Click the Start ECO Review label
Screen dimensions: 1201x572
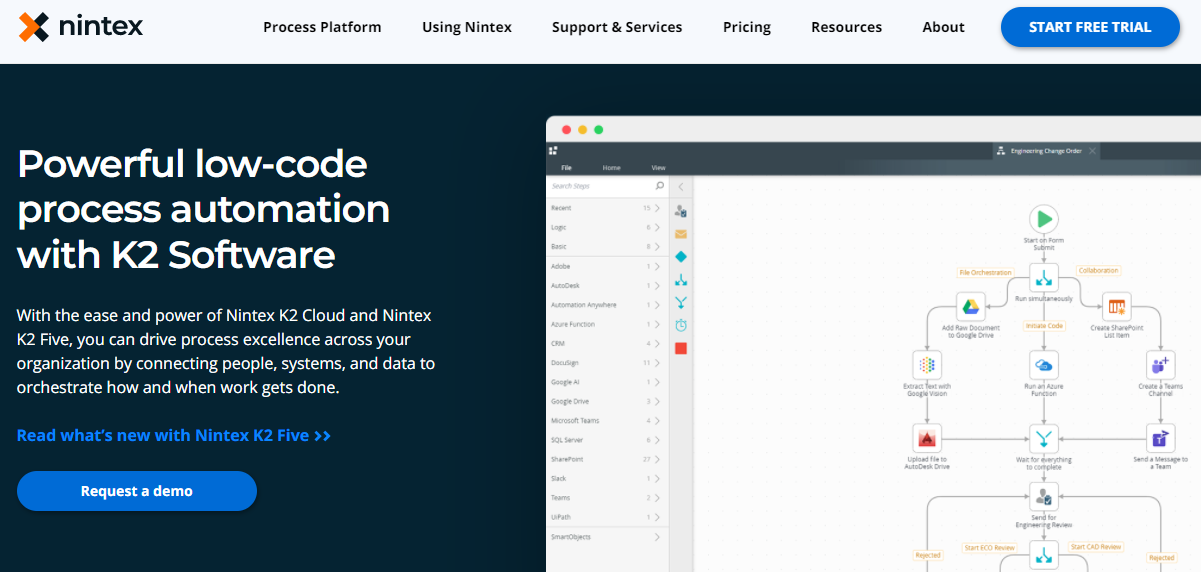pos(990,547)
